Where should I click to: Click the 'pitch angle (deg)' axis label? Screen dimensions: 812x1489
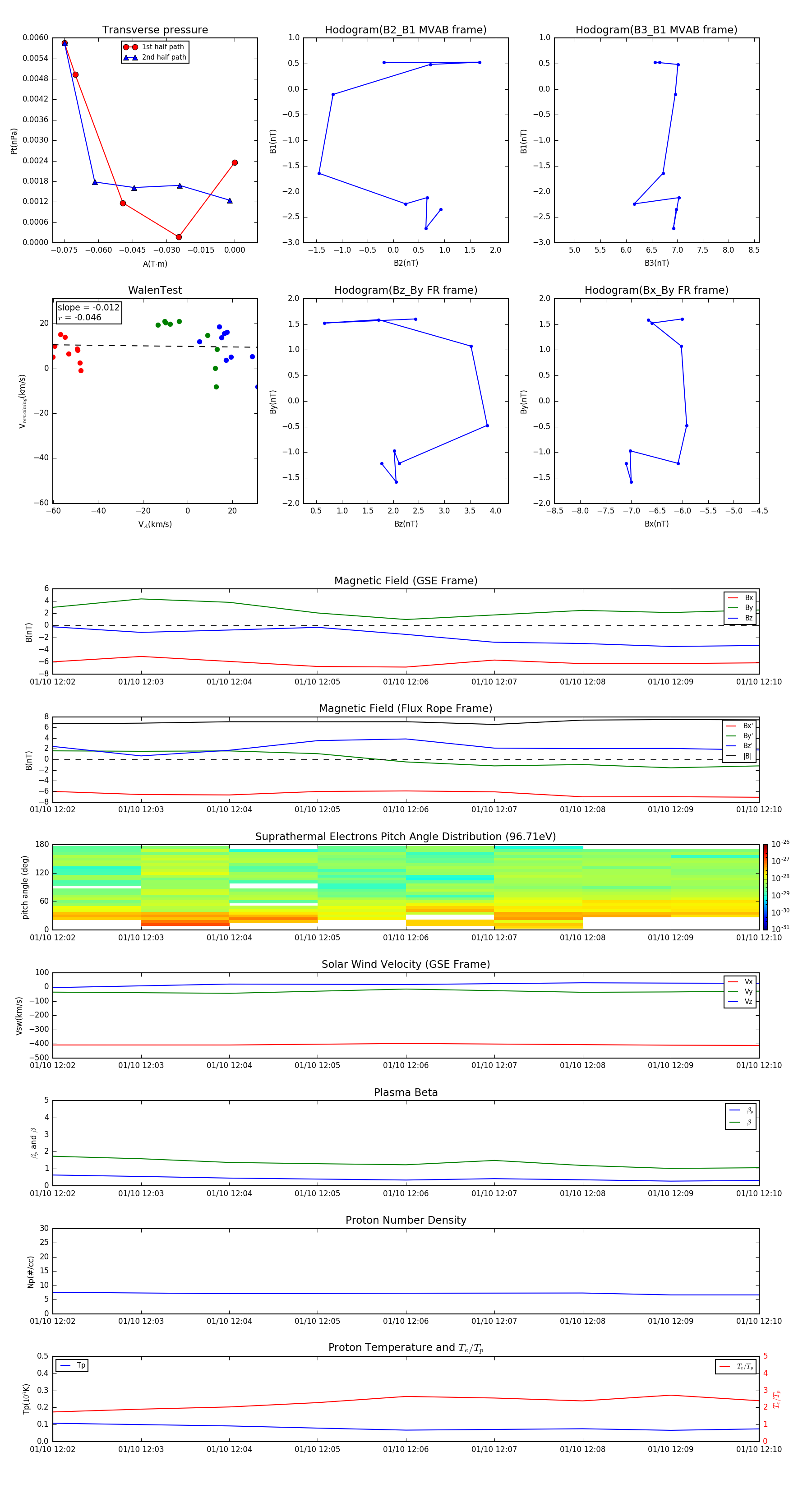[x=25, y=887]
